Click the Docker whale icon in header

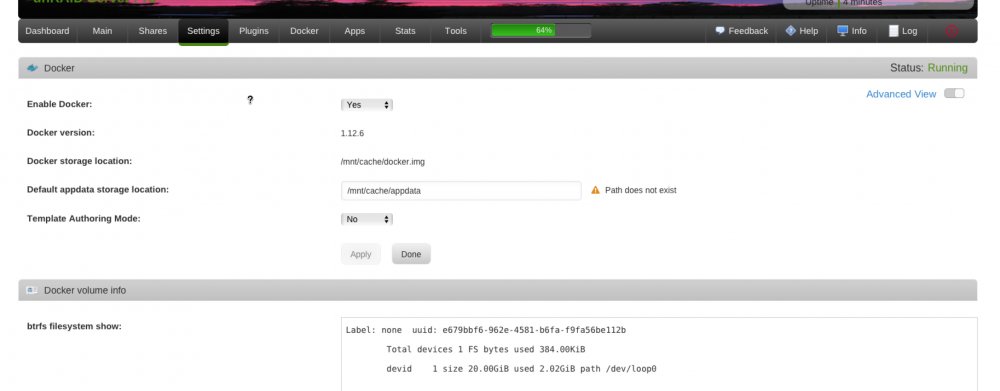pos(33,68)
